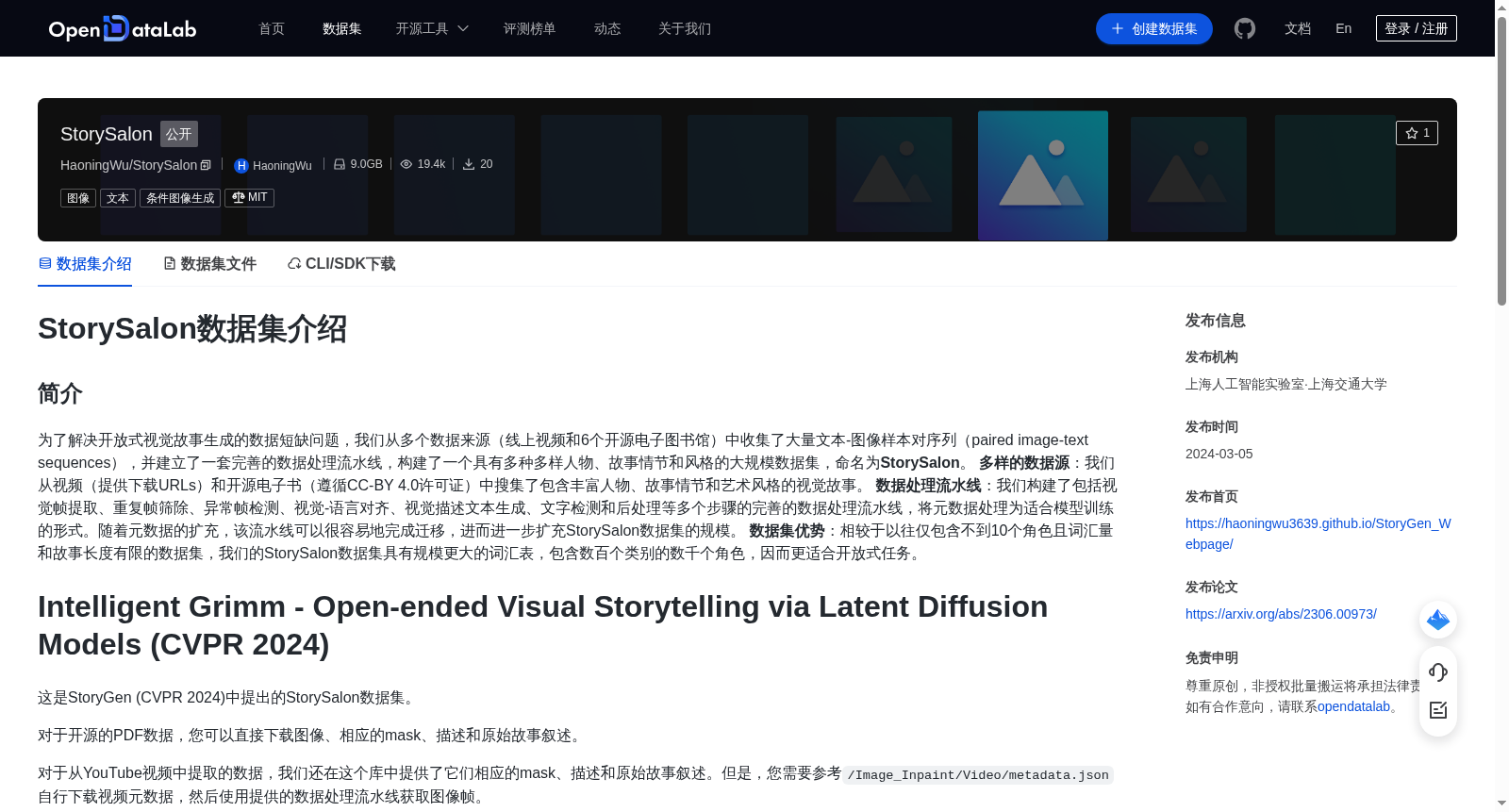
Task: Click the HaoningWu avatar icon
Action: 241,166
